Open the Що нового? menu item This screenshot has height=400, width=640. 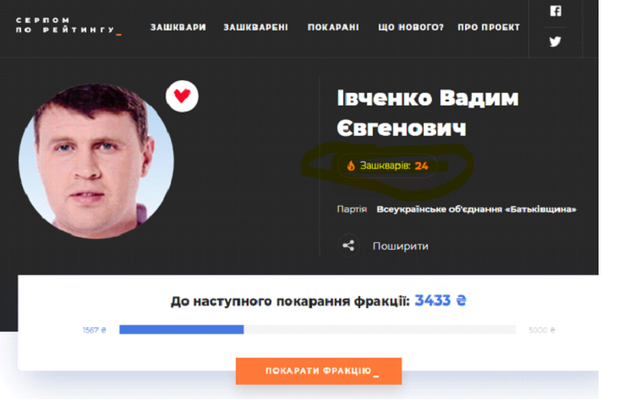(x=411, y=27)
